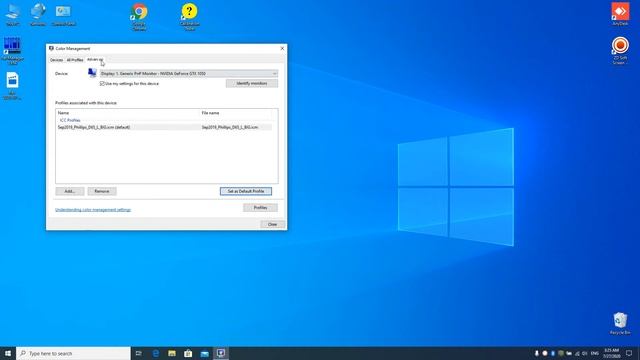The image size is (640, 360).
Task: Click the Windows Start button
Action: coord(8,353)
